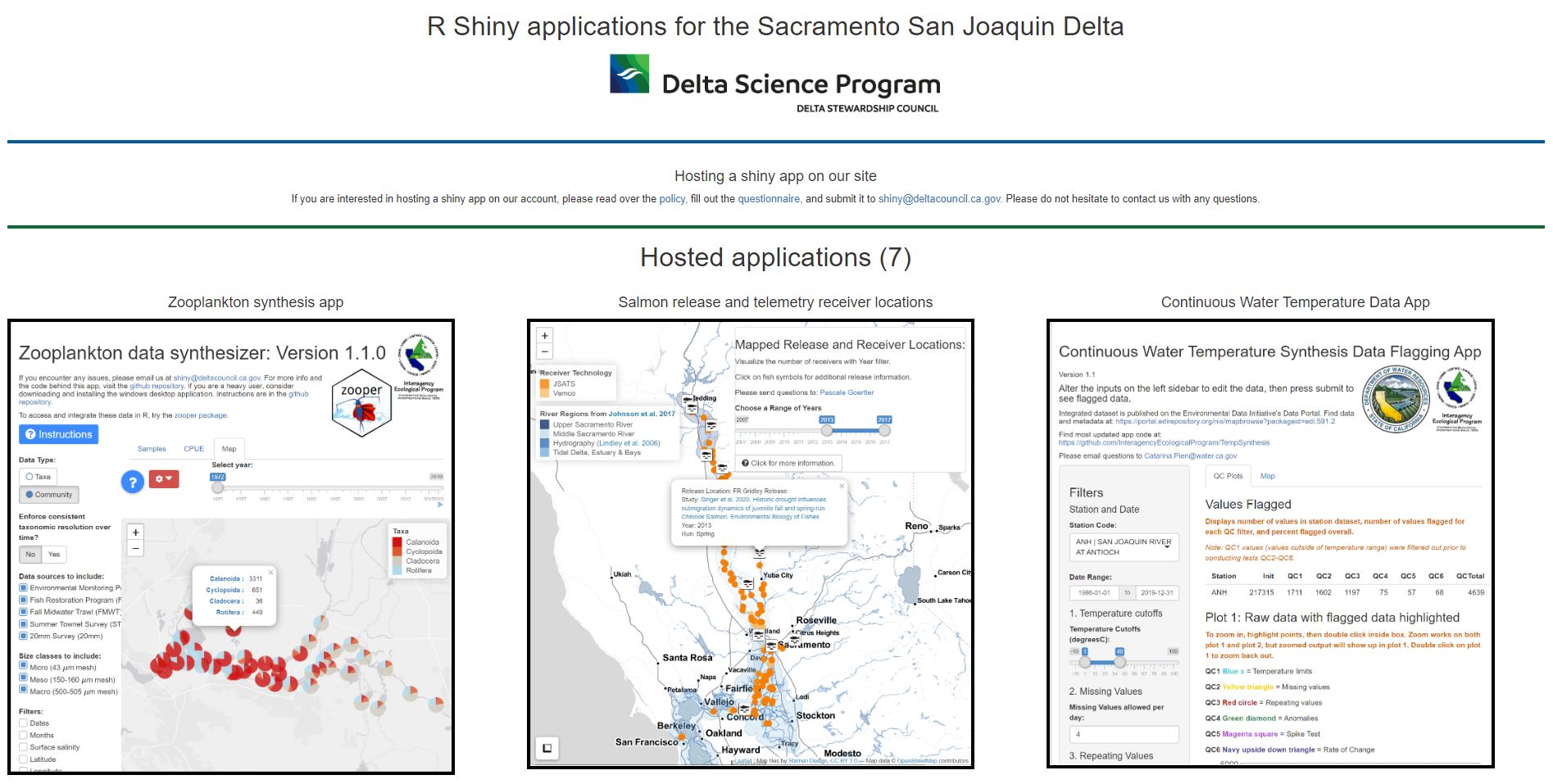Click the 2017 year range slider handle
The height and width of the screenshot is (784, 1553).
coord(884,430)
